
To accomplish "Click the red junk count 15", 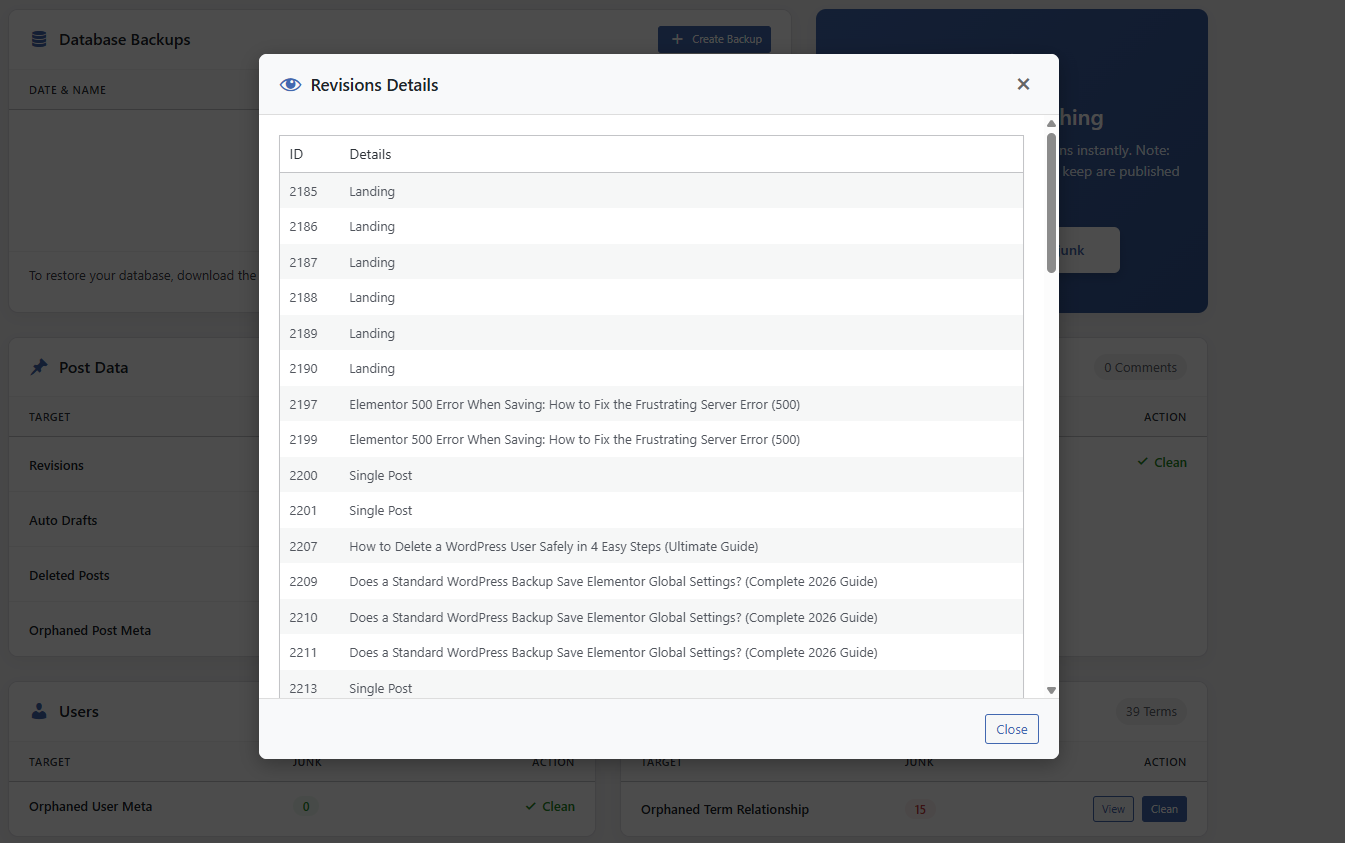I will [x=919, y=808].
